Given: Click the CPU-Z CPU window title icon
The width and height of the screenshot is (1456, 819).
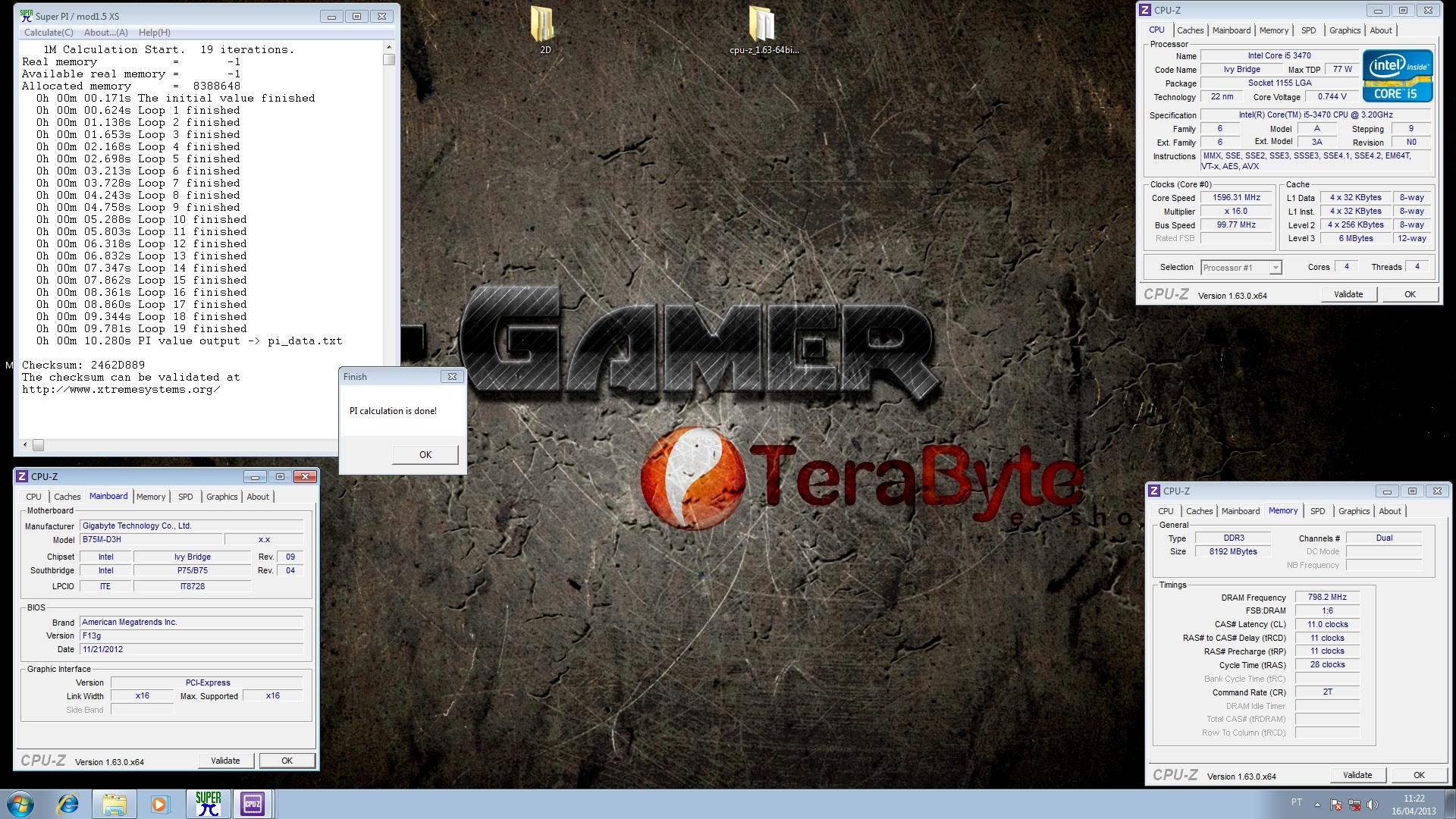Looking at the screenshot, I should tap(1146, 10).
